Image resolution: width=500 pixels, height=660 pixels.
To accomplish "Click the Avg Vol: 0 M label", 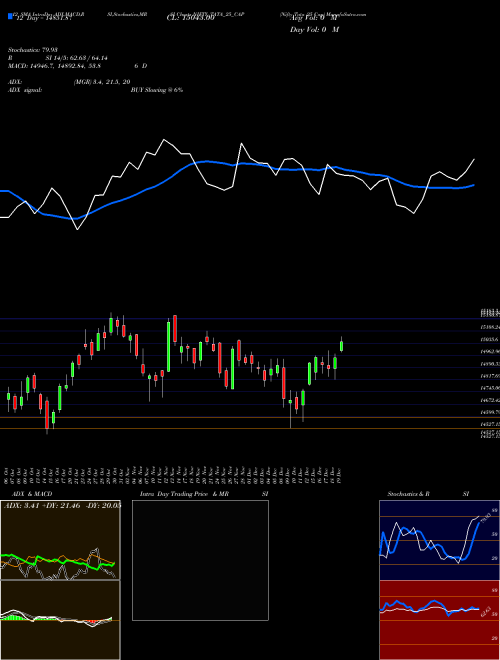I will (x=314, y=18).
